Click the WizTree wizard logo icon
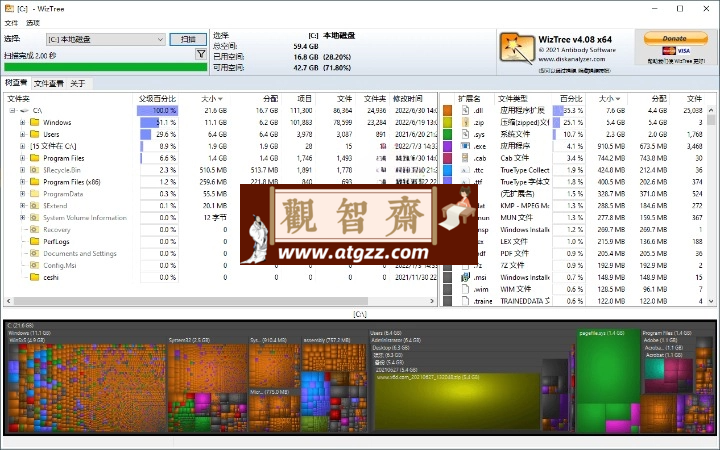720x450 pixels. click(x=517, y=48)
